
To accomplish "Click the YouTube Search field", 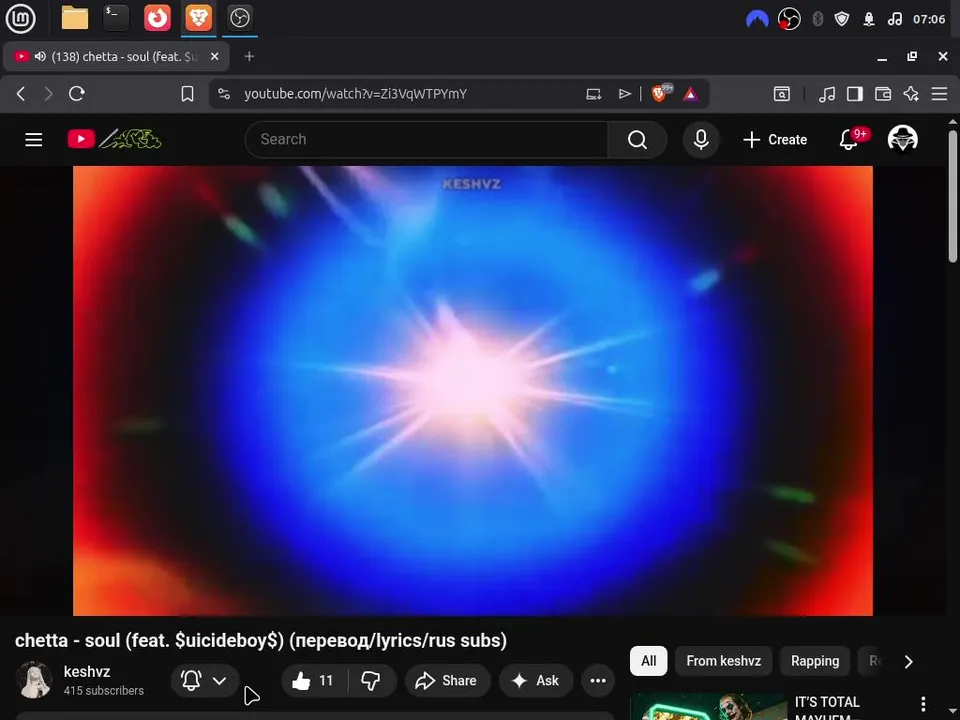I will pos(427,140).
